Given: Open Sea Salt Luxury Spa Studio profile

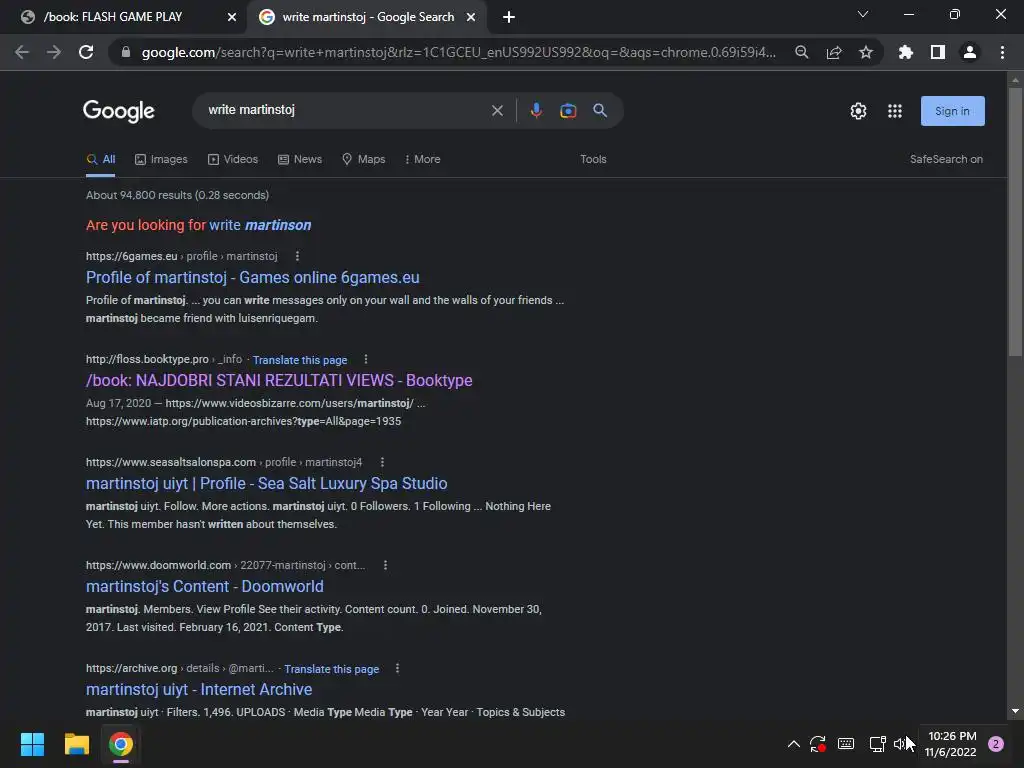Looking at the screenshot, I should (x=266, y=484).
